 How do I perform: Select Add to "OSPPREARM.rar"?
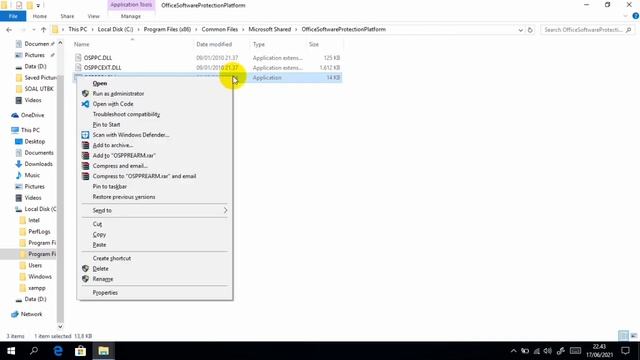pos(124,156)
